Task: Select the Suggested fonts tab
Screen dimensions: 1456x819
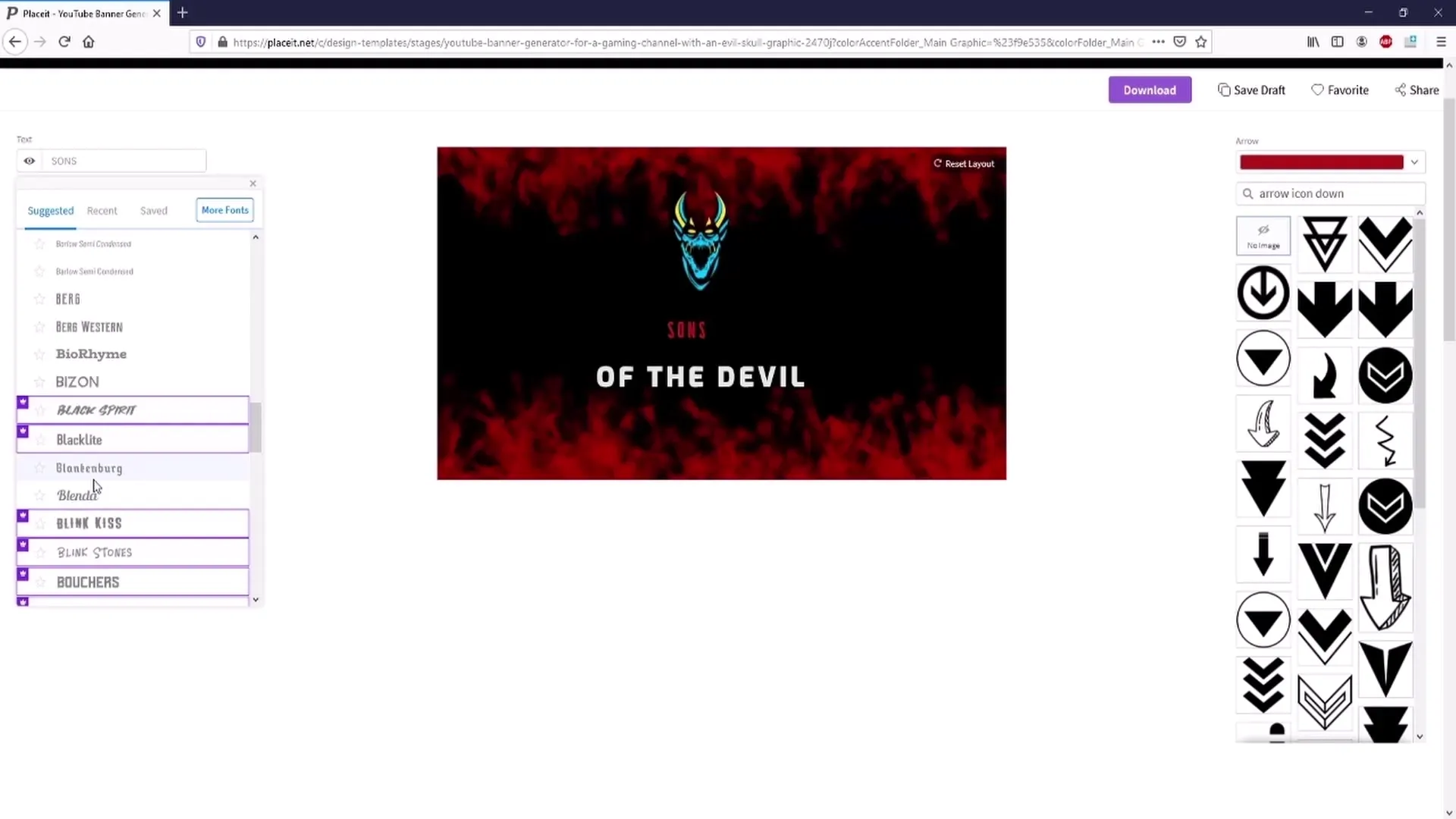Action: tap(50, 210)
